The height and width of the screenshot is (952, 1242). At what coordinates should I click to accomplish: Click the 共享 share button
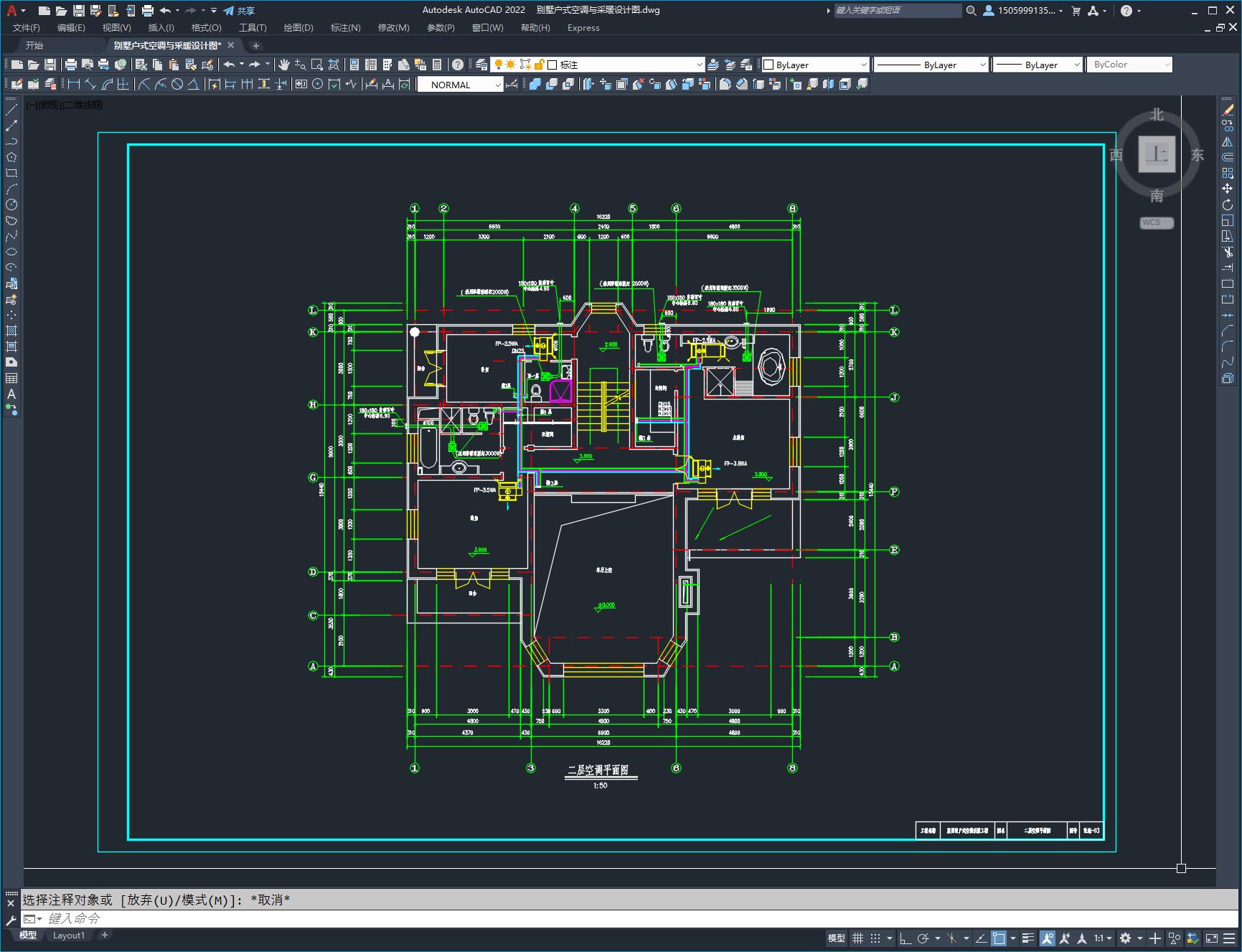tap(239, 11)
